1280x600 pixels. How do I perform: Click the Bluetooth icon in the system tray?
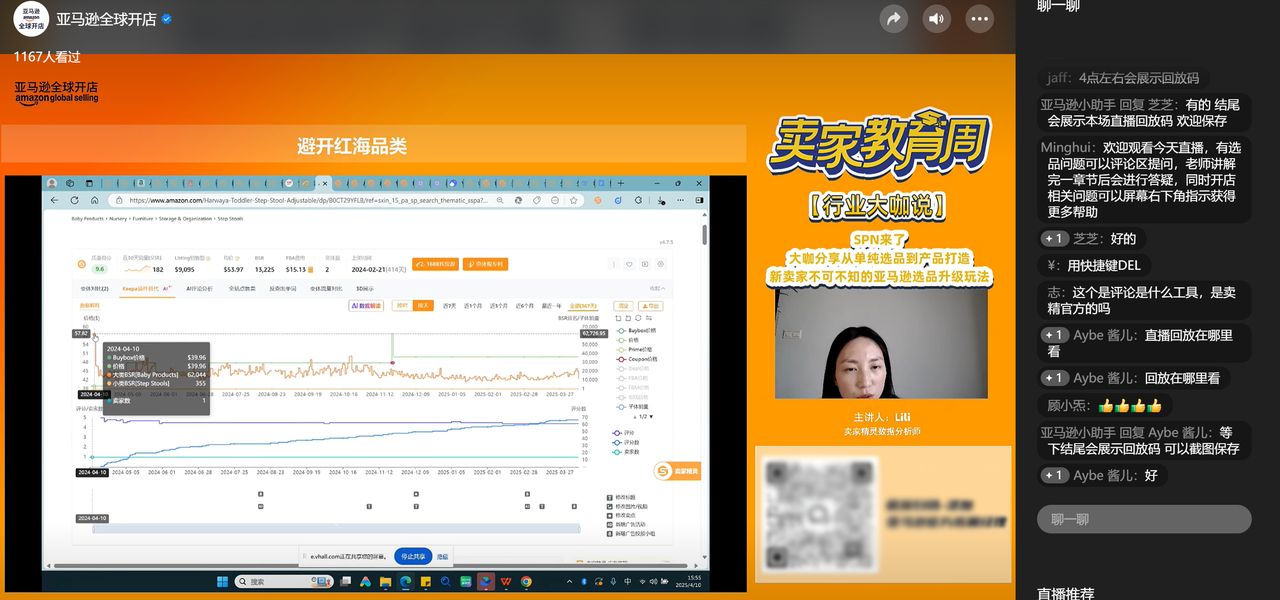coord(583,581)
